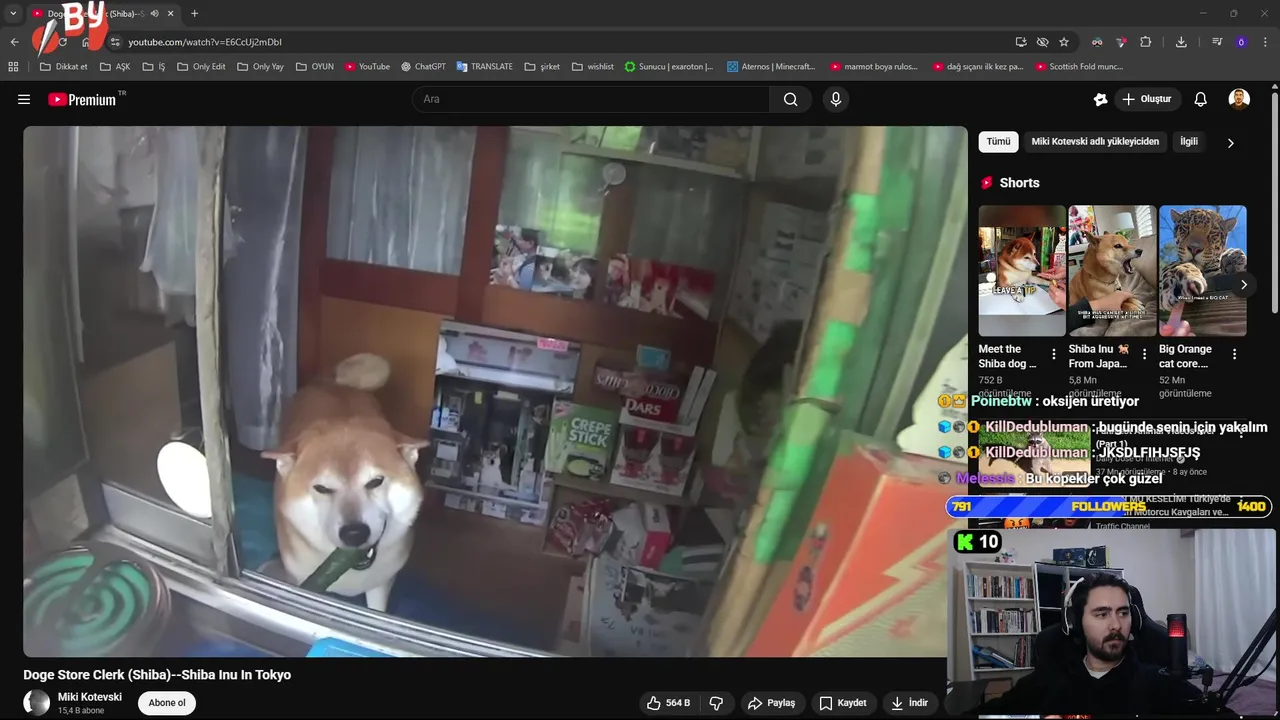Open the 'TRANSLATE' bookmark

pos(485,67)
